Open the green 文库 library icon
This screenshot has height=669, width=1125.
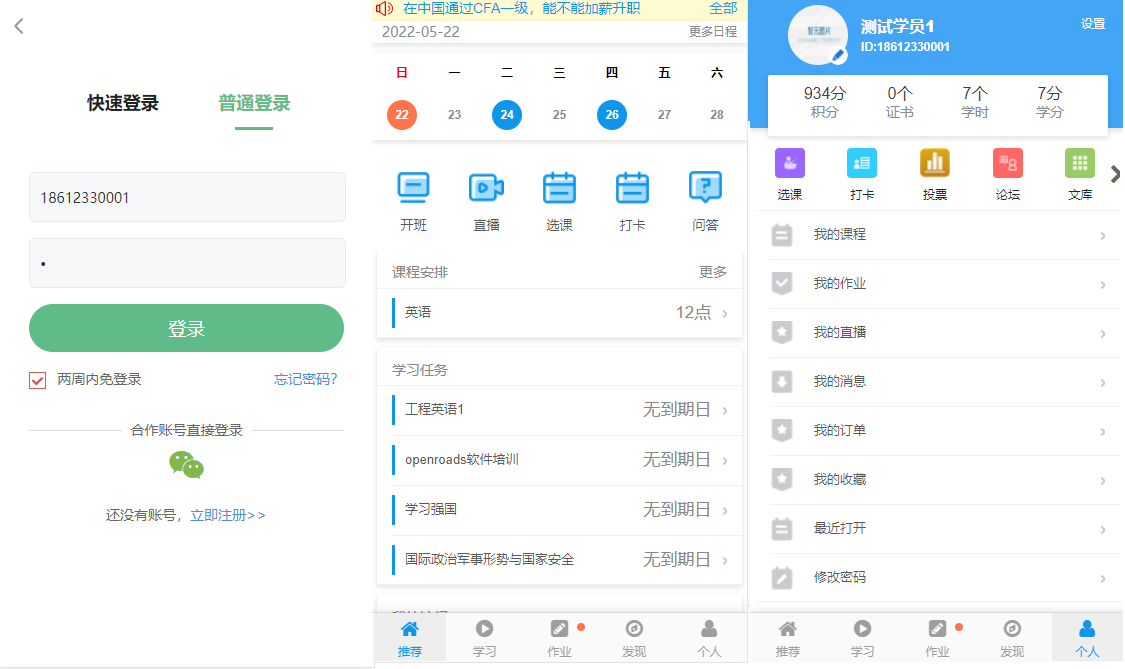[1079, 164]
